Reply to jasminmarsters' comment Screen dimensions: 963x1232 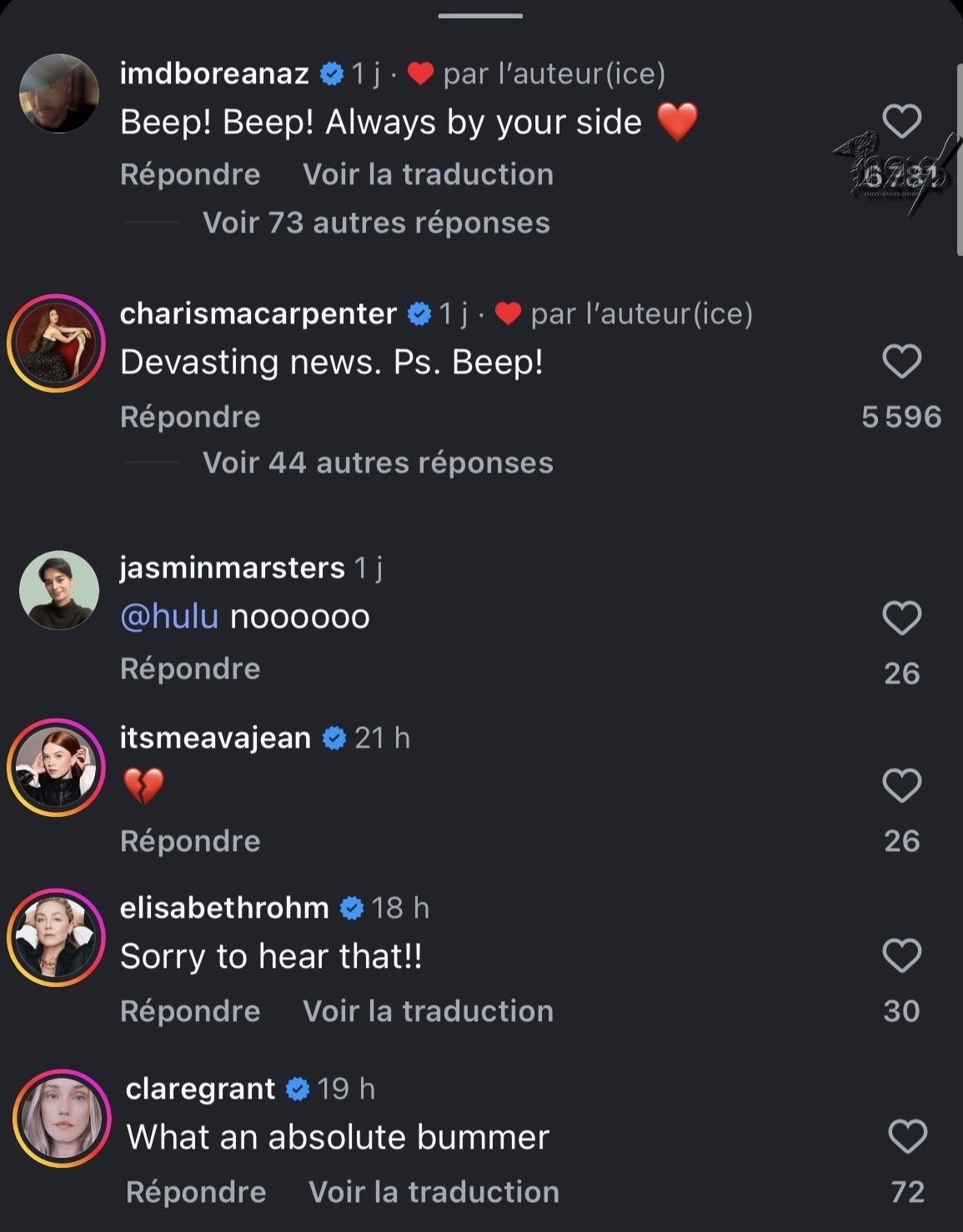[190, 669]
